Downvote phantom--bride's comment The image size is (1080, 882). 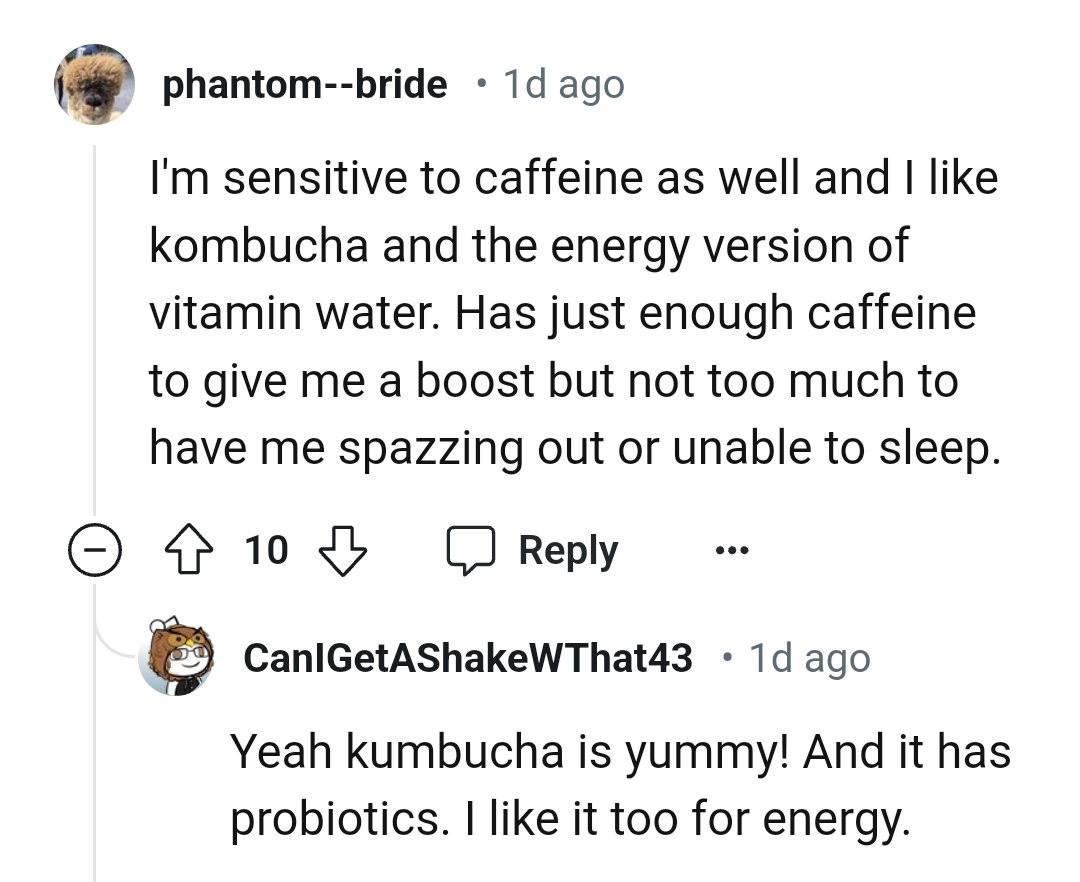[x=342, y=549]
